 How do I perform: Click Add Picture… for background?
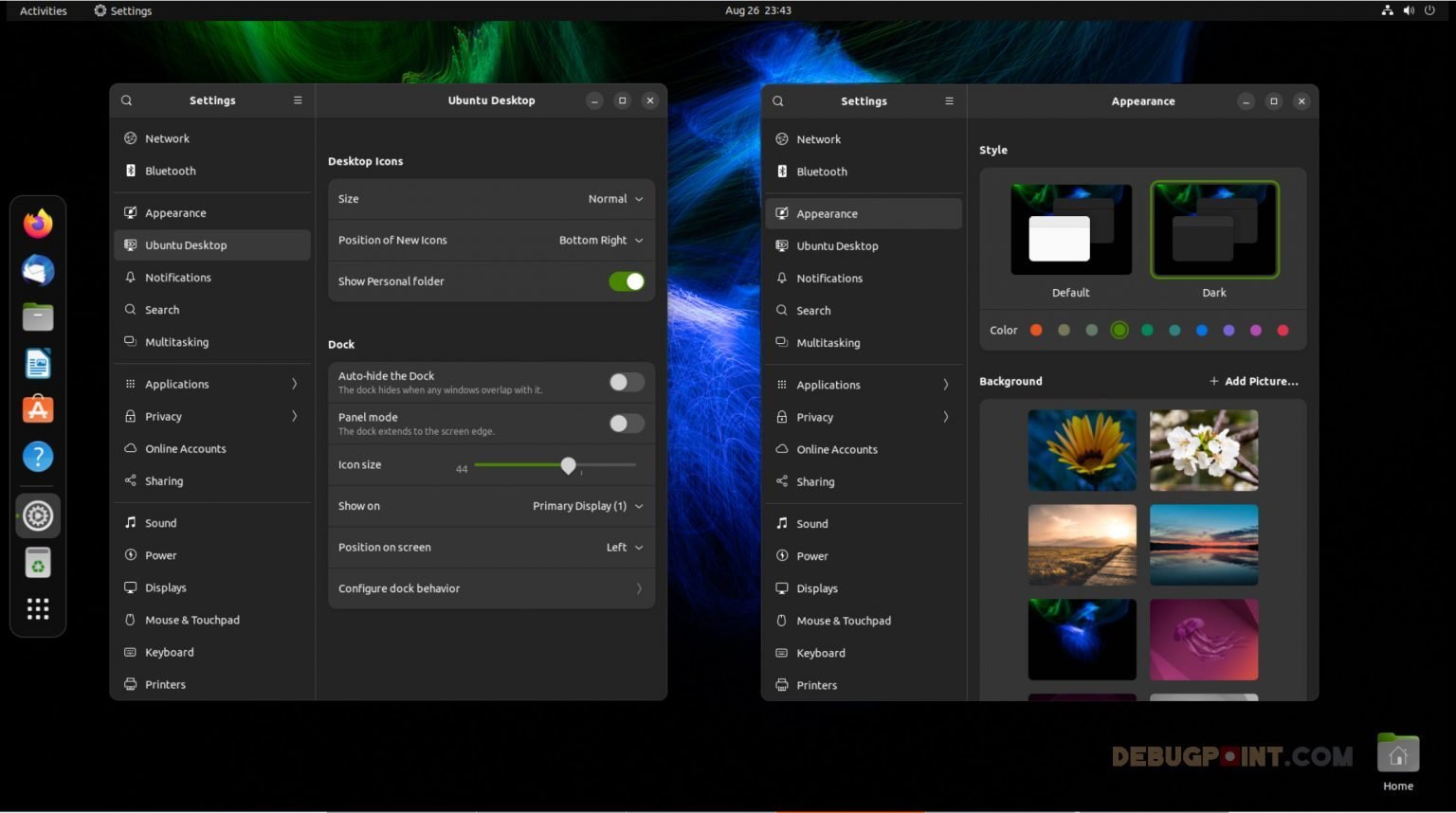(x=1253, y=381)
